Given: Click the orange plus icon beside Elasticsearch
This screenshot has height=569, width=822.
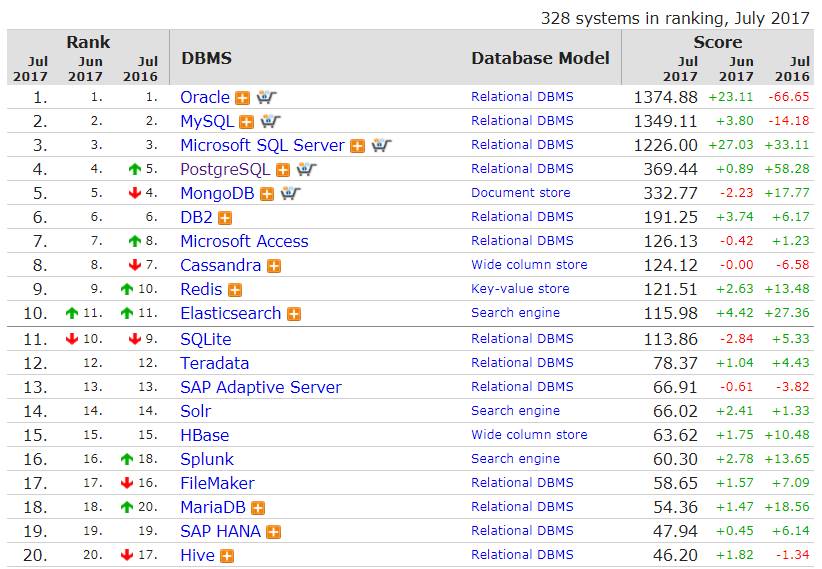Looking at the screenshot, I should 294,314.
